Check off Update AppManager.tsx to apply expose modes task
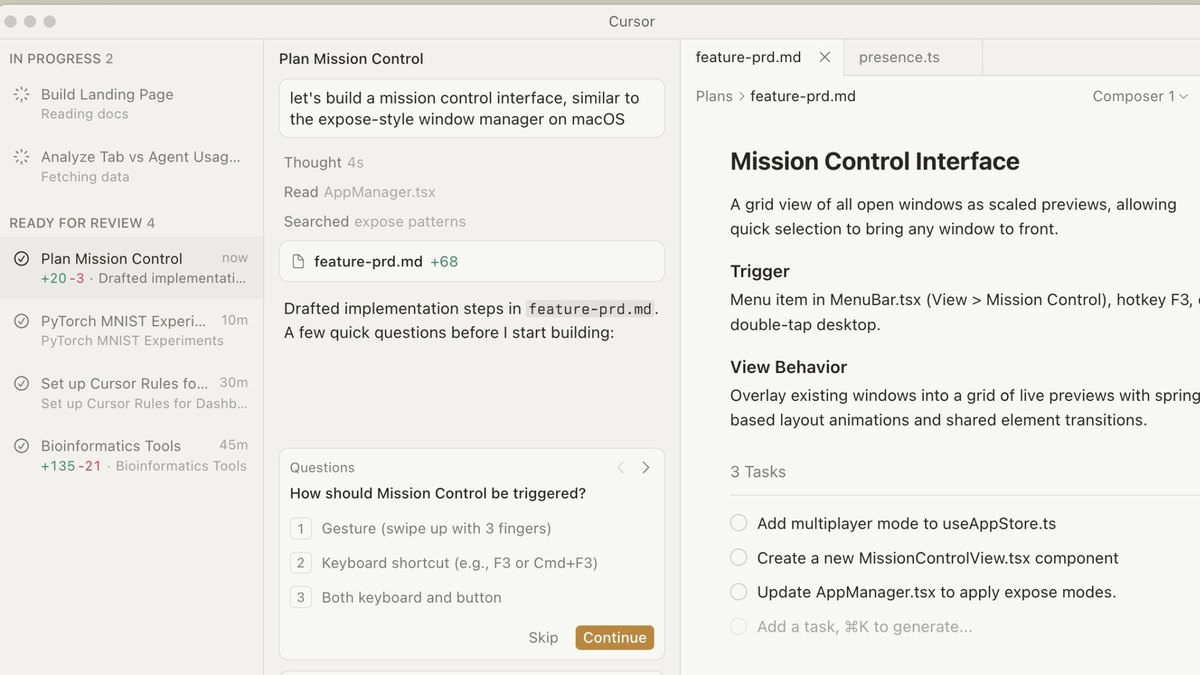1200x675 pixels. coord(739,592)
